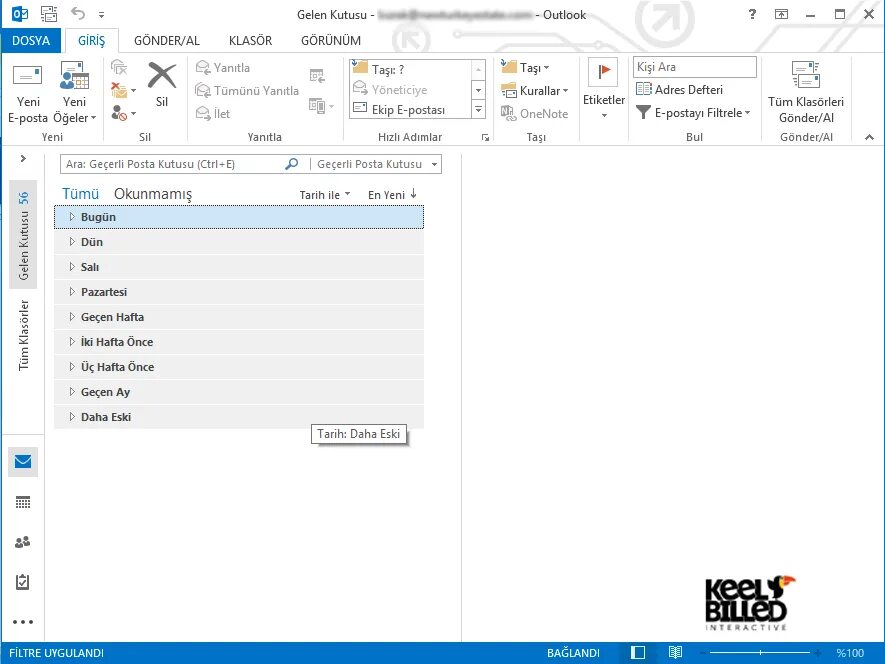Viewport: 885px width, 664px height.
Task: Click Tüm Klasörleri Gönder/Al
Action: [805, 93]
